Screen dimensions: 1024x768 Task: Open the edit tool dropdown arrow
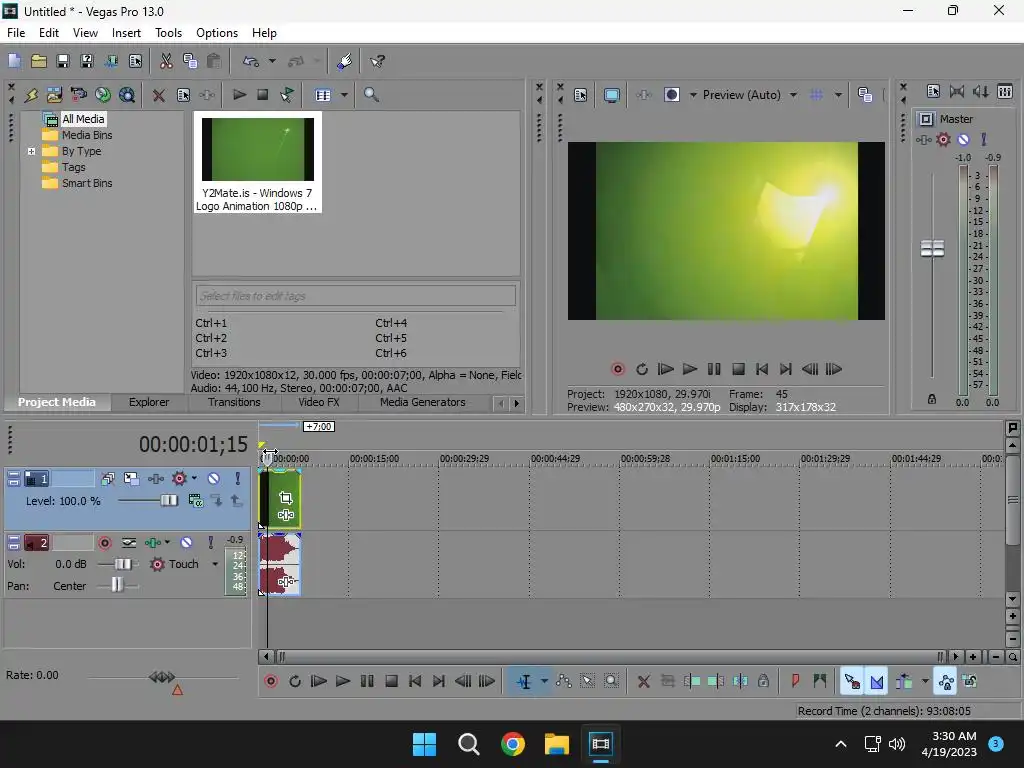click(544, 682)
